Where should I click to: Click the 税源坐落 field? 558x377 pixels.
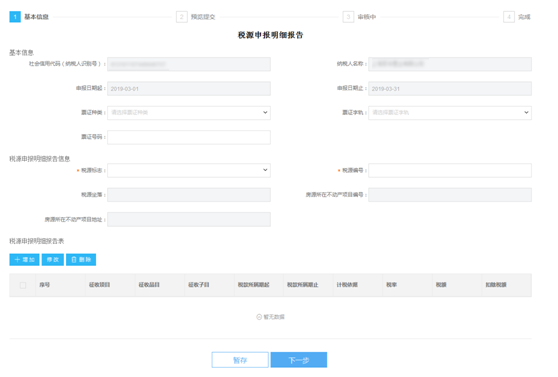click(189, 195)
